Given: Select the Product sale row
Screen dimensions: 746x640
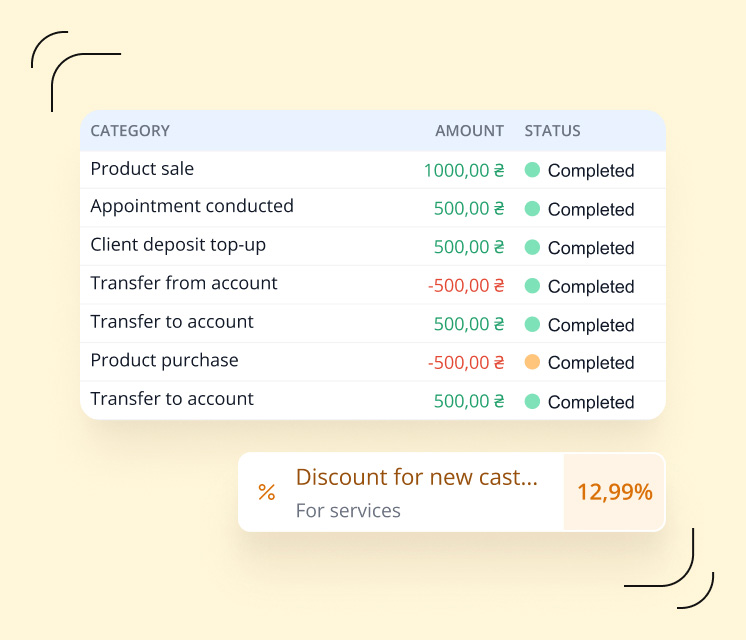Looking at the screenshot, I should tap(143, 169).
